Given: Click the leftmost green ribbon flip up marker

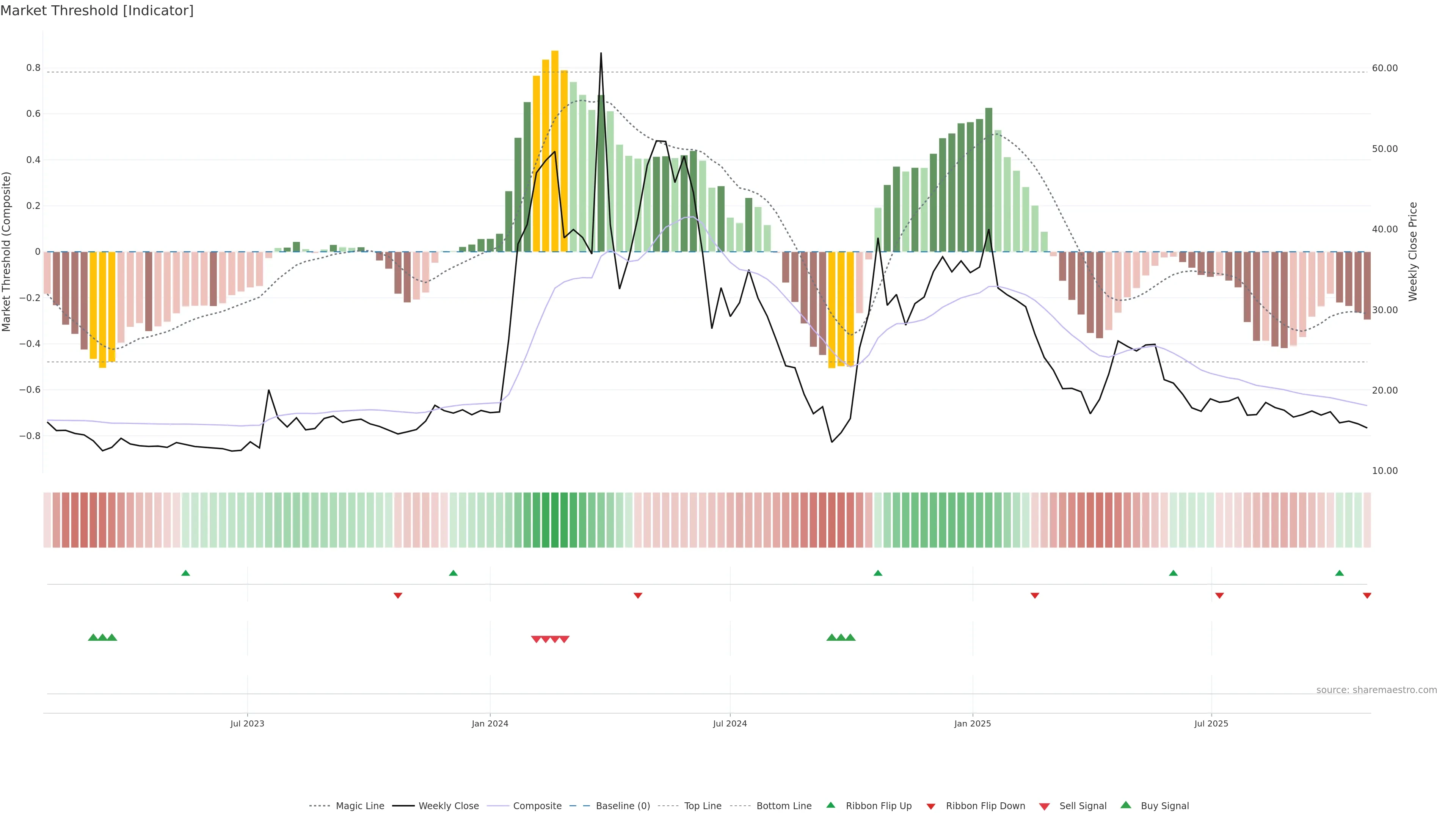Looking at the screenshot, I should (185, 573).
